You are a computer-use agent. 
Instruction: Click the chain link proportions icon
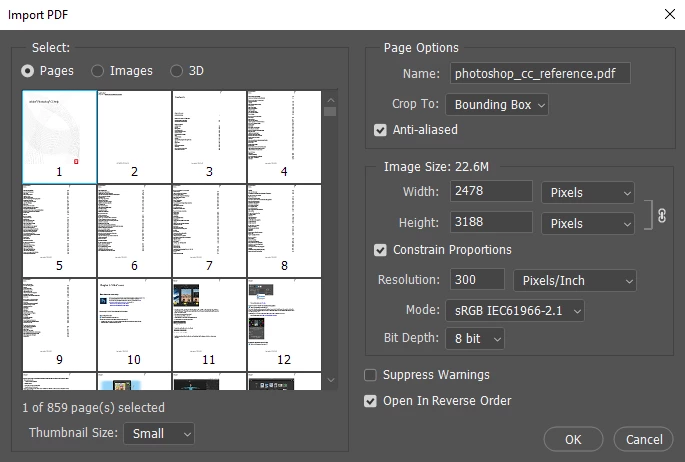coord(662,216)
